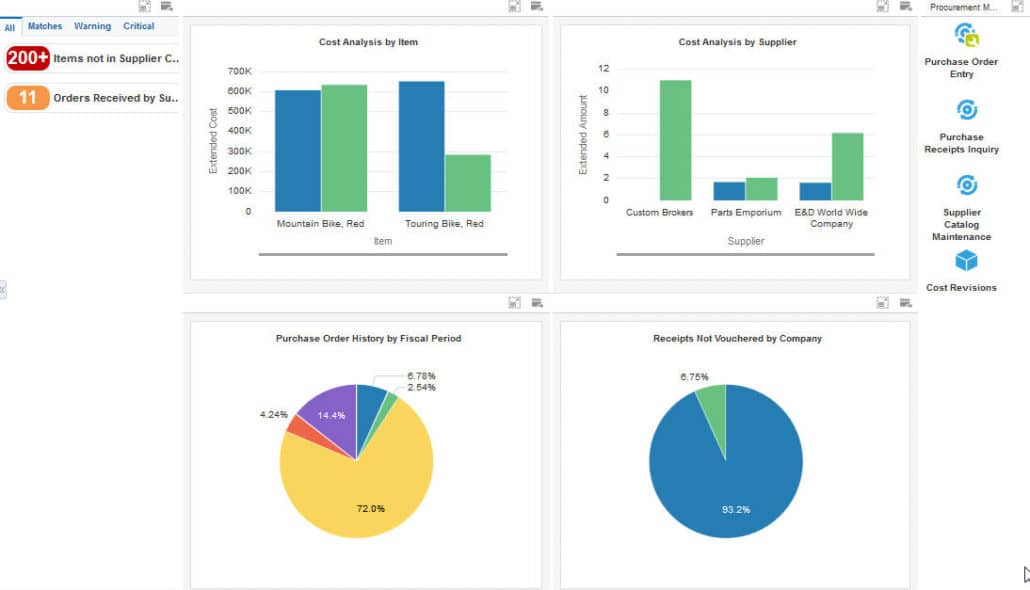1030x590 pixels.
Task: Maximize the Purchase Order History chart
Action: click(x=515, y=302)
